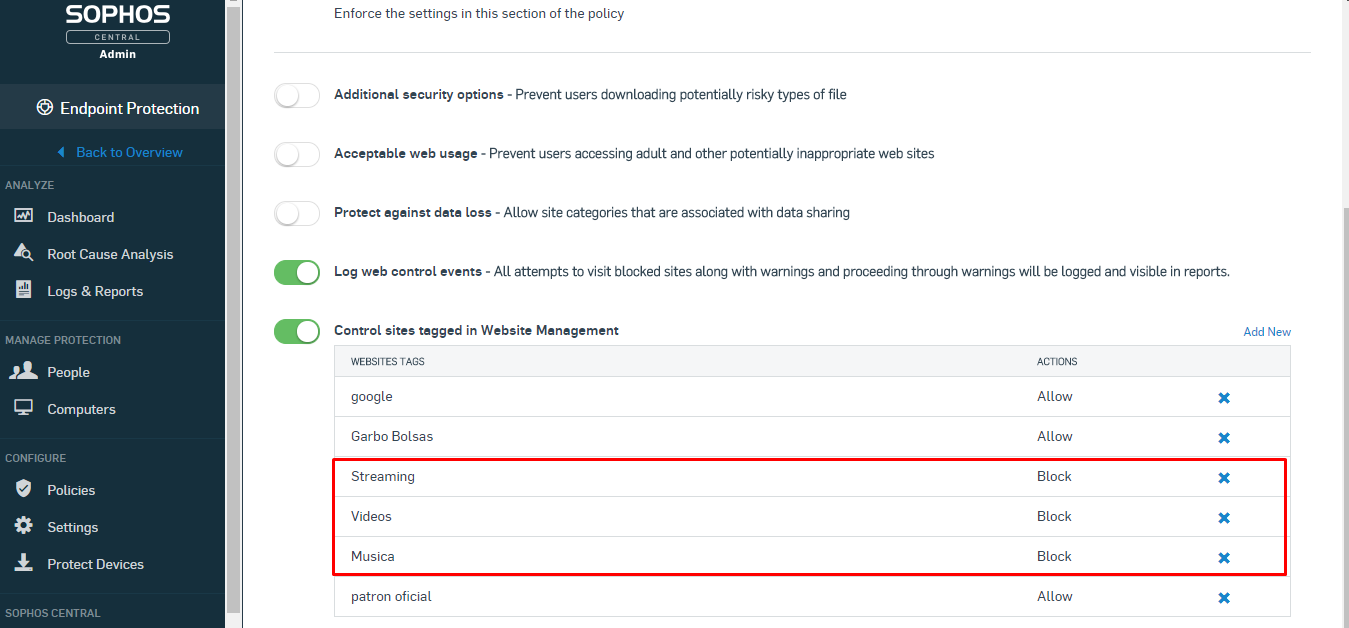Click the Dashboard chart icon
The width and height of the screenshot is (1349, 628).
pos(23,217)
